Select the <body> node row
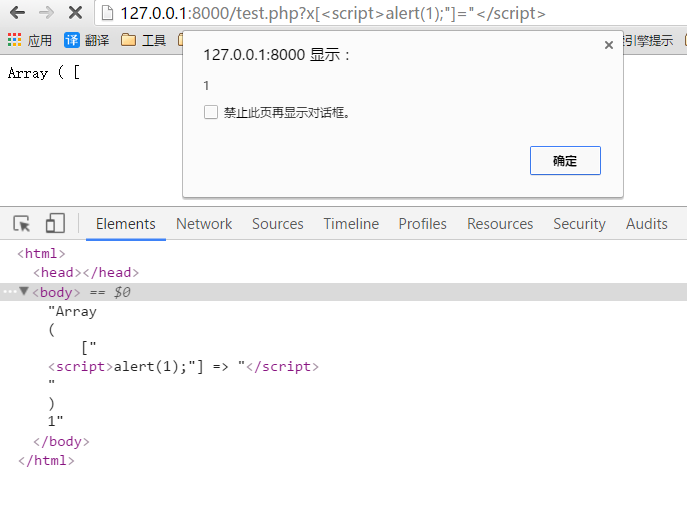The image size is (687, 508). 344,292
